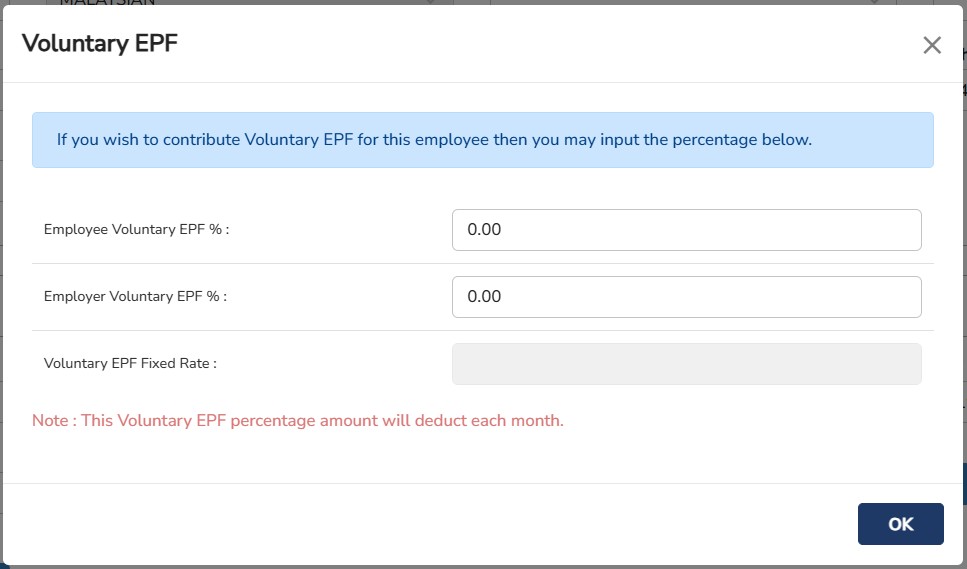Open the top-right dropdown behind the dialog
The height and width of the screenshot is (569, 967).
click(690, 2)
